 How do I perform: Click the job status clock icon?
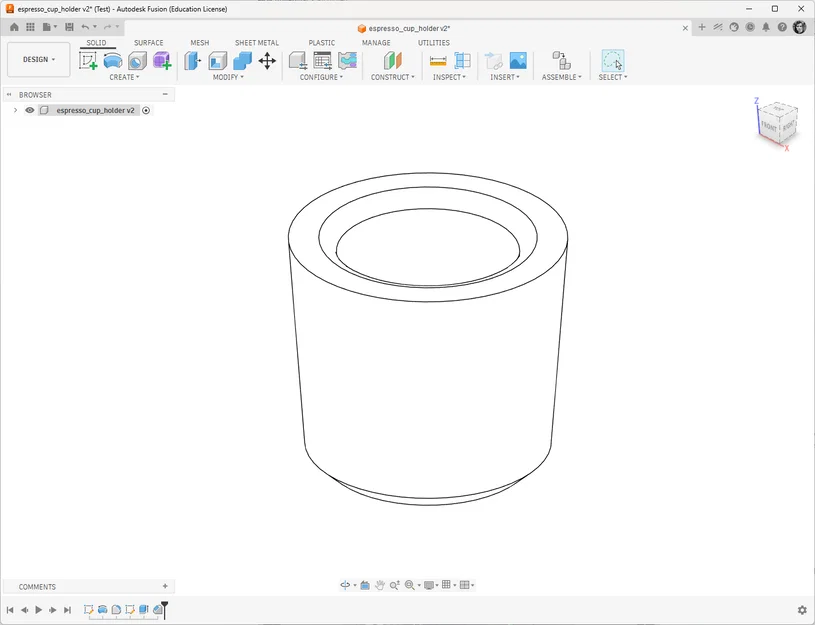[750, 27]
